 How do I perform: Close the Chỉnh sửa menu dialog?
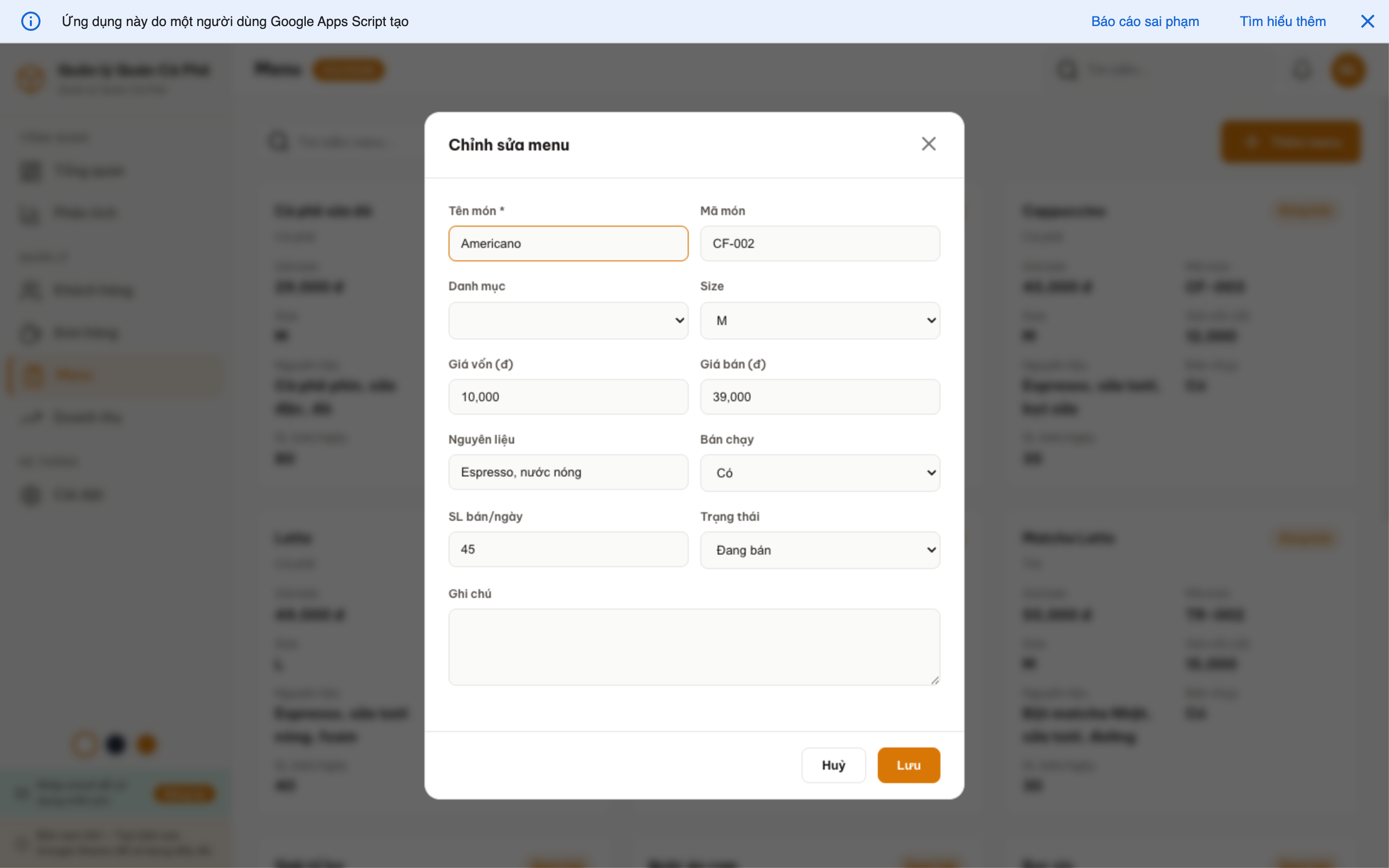928,144
